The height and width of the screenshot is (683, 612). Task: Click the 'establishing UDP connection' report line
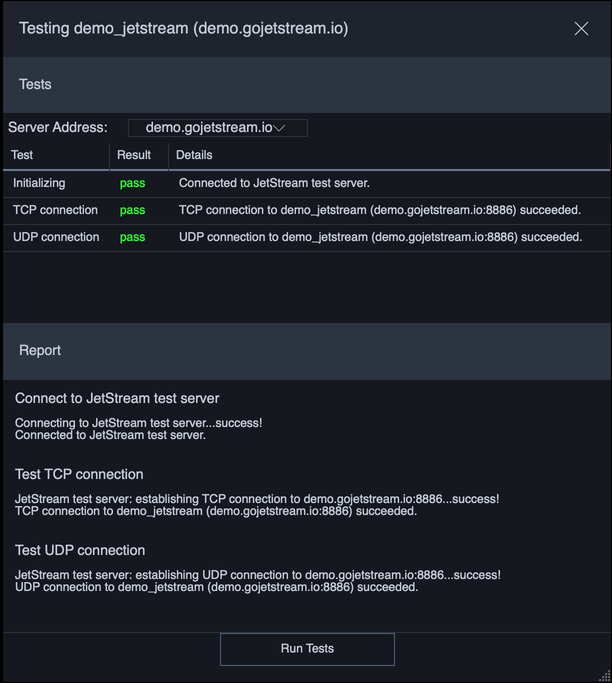point(258,575)
